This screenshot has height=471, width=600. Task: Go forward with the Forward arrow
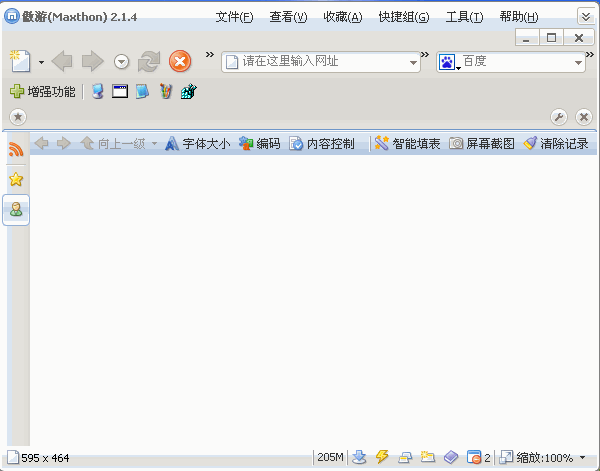(x=93, y=61)
